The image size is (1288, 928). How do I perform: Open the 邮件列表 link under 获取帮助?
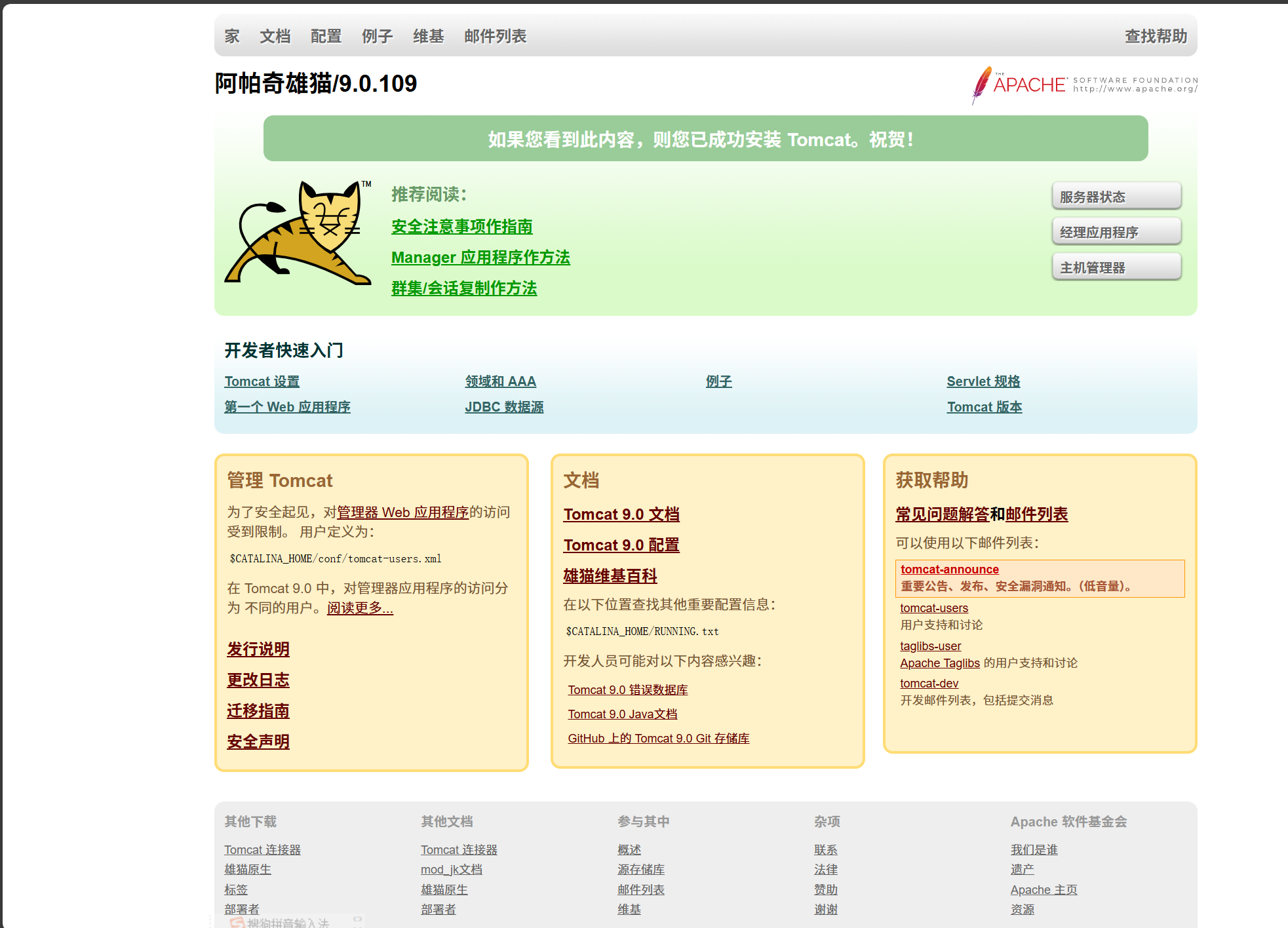(x=1037, y=514)
